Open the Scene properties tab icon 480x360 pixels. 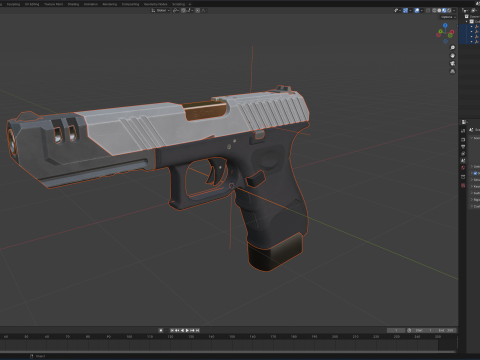(463, 161)
